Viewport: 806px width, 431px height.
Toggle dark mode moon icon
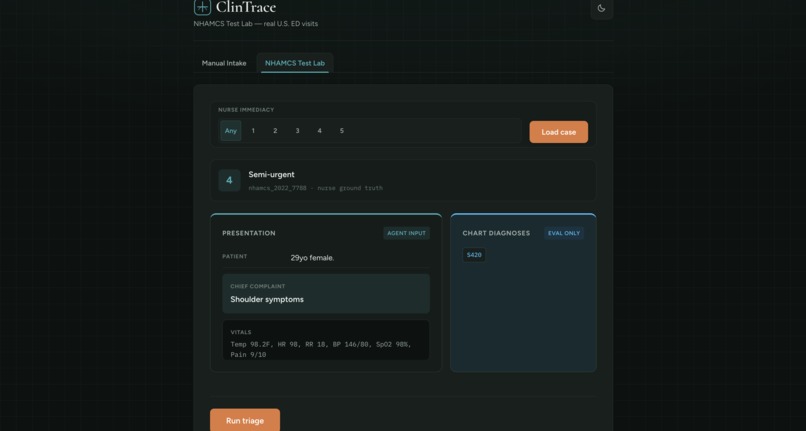(x=601, y=8)
